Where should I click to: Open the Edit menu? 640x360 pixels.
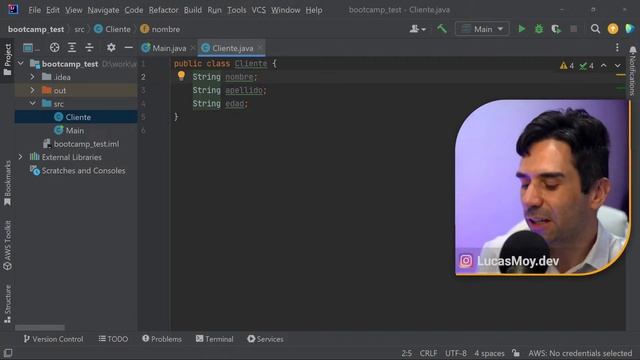(x=53, y=10)
